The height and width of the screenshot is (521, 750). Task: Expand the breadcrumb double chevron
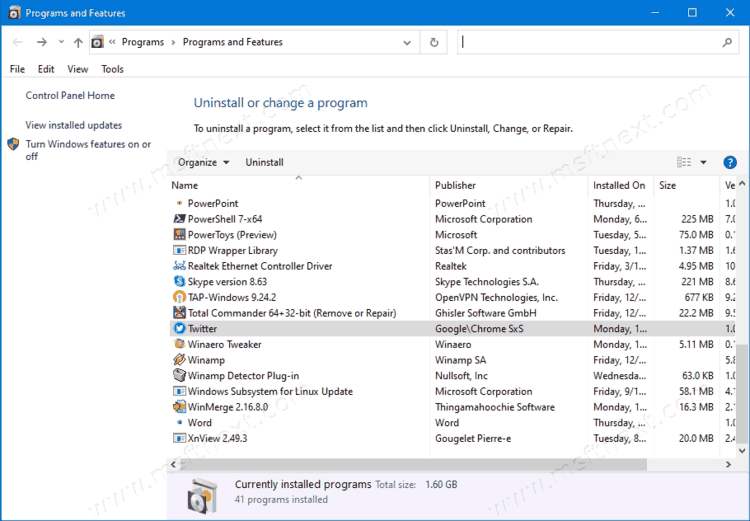point(112,42)
